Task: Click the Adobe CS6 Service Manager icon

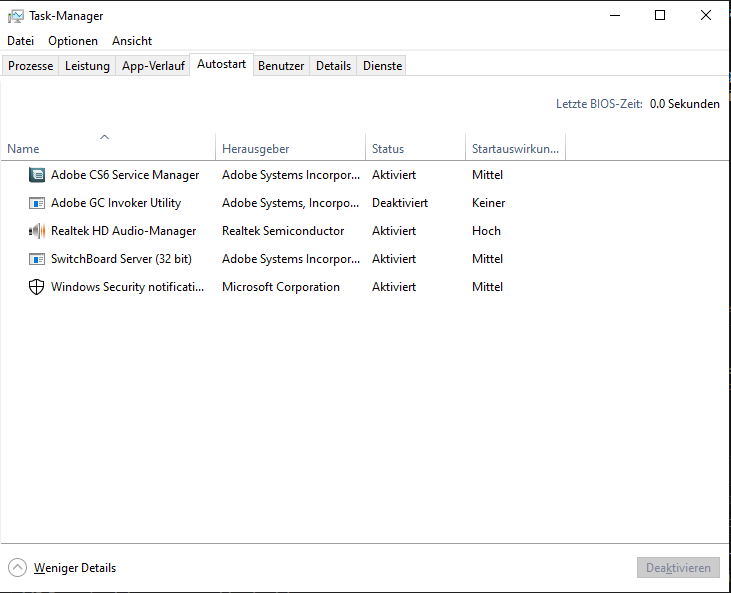Action: [x=37, y=175]
